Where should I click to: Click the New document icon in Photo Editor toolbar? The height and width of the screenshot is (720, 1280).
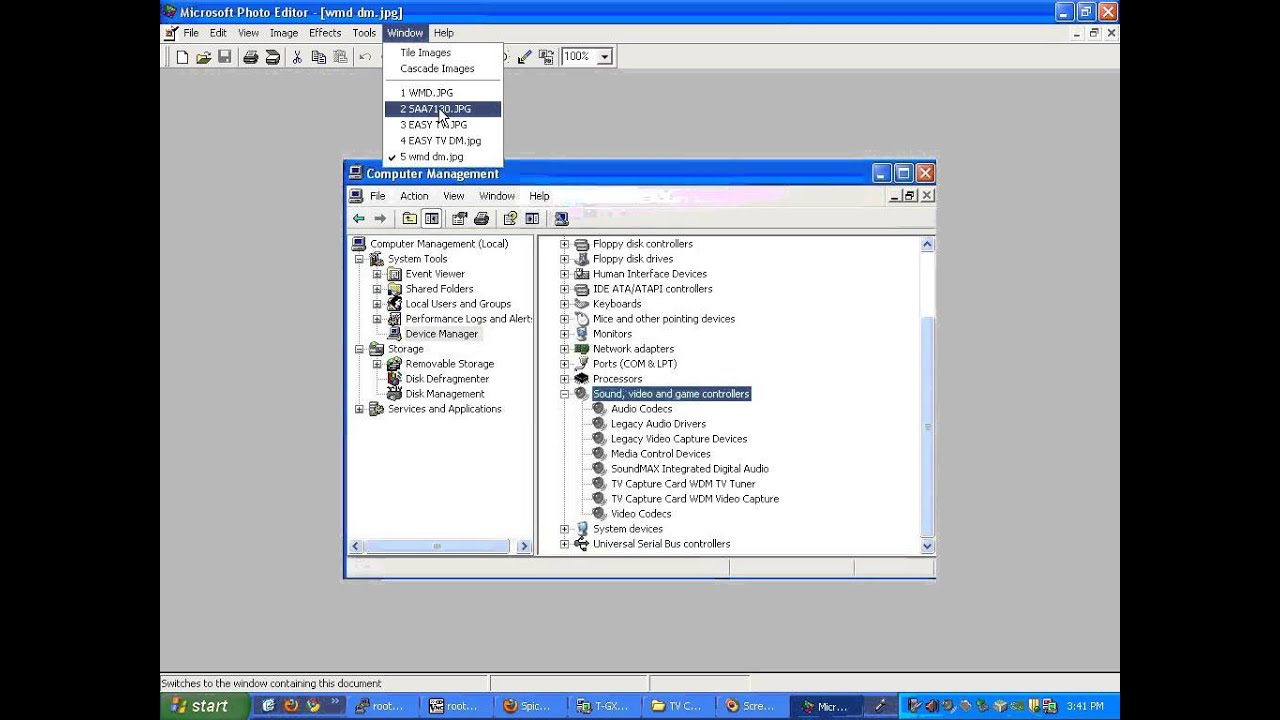pyautogui.click(x=182, y=57)
